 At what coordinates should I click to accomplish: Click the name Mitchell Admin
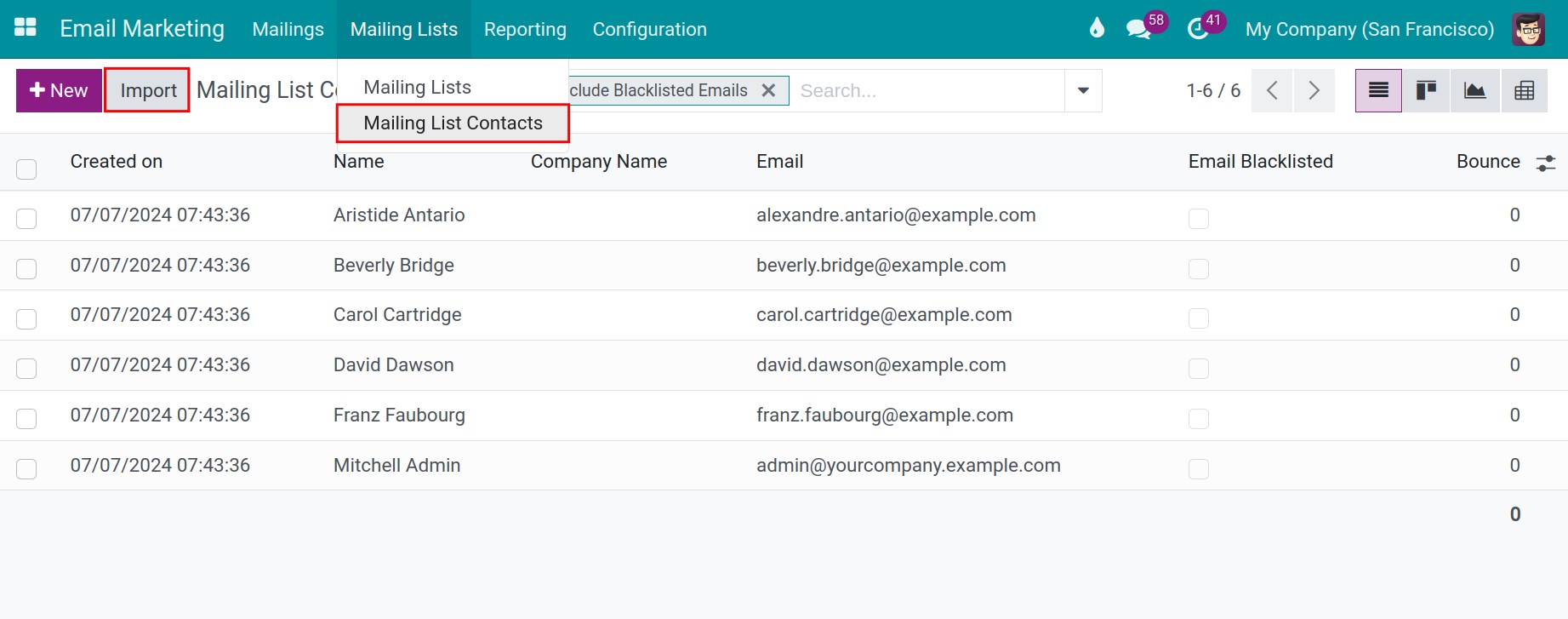pyautogui.click(x=396, y=466)
